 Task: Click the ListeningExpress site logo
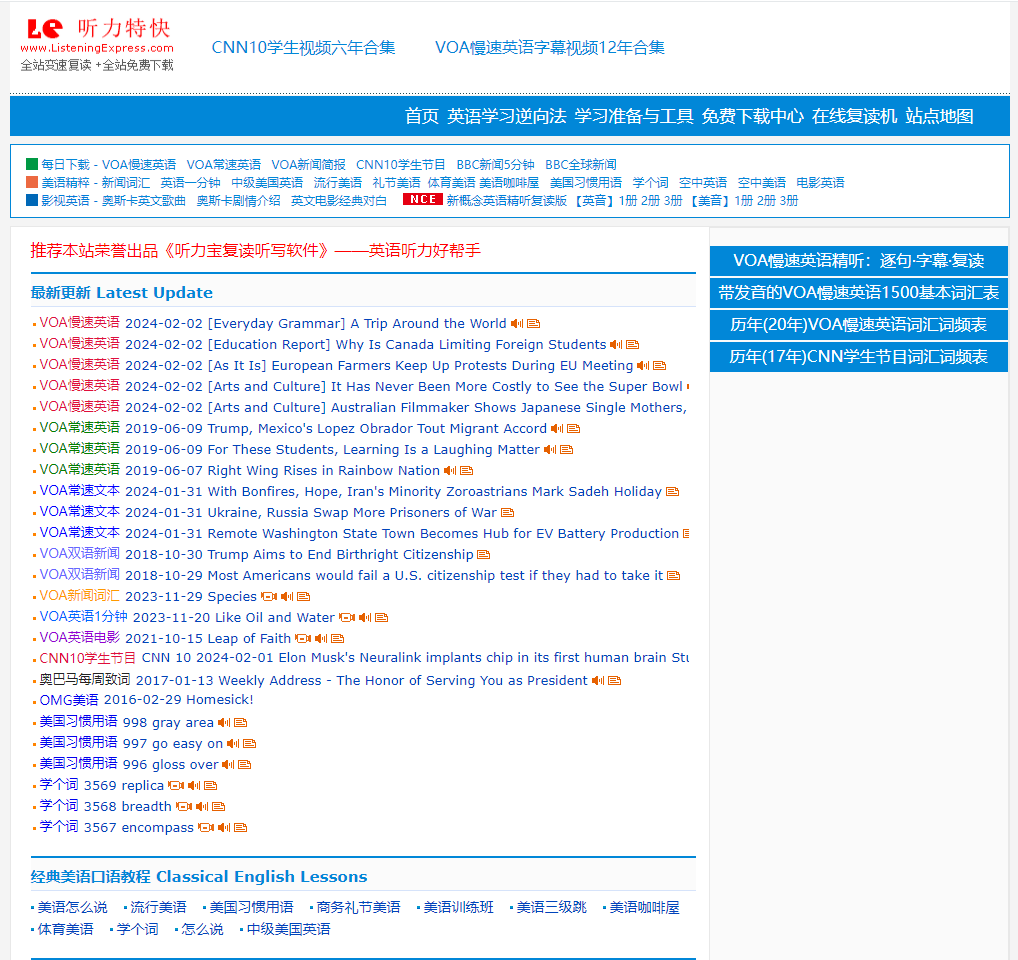pos(97,44)
